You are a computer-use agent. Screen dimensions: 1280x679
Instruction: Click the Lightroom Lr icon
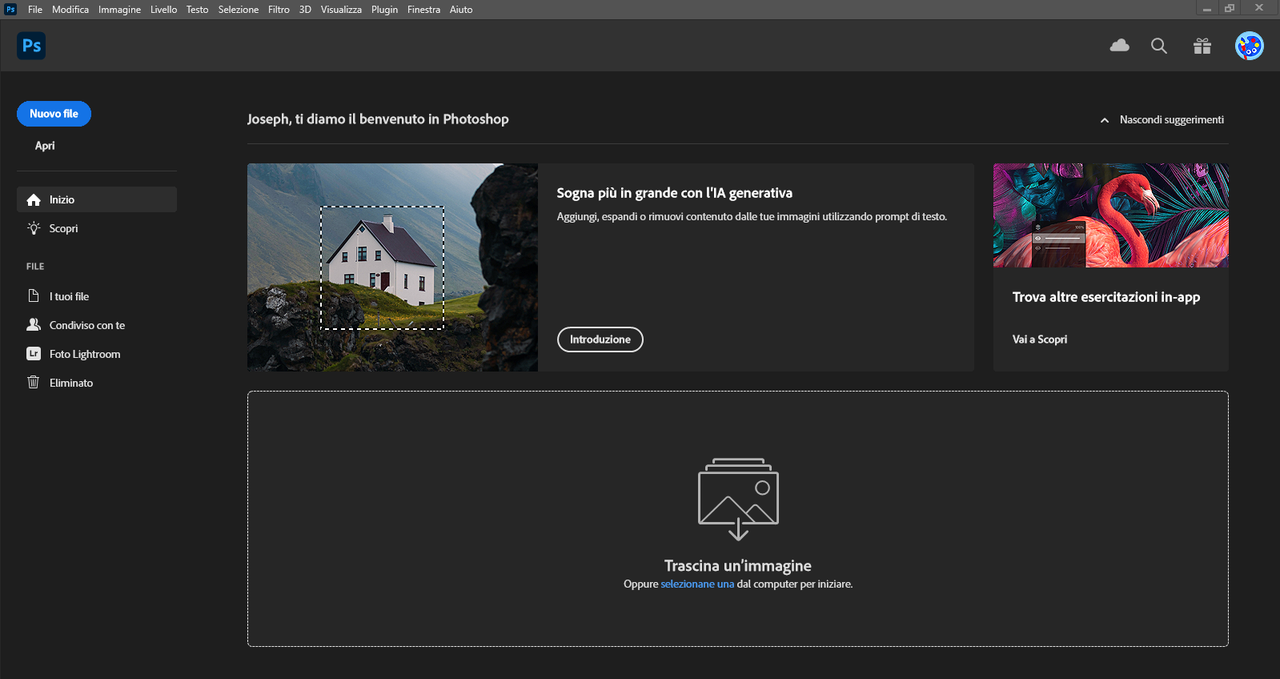click(33, 354)
